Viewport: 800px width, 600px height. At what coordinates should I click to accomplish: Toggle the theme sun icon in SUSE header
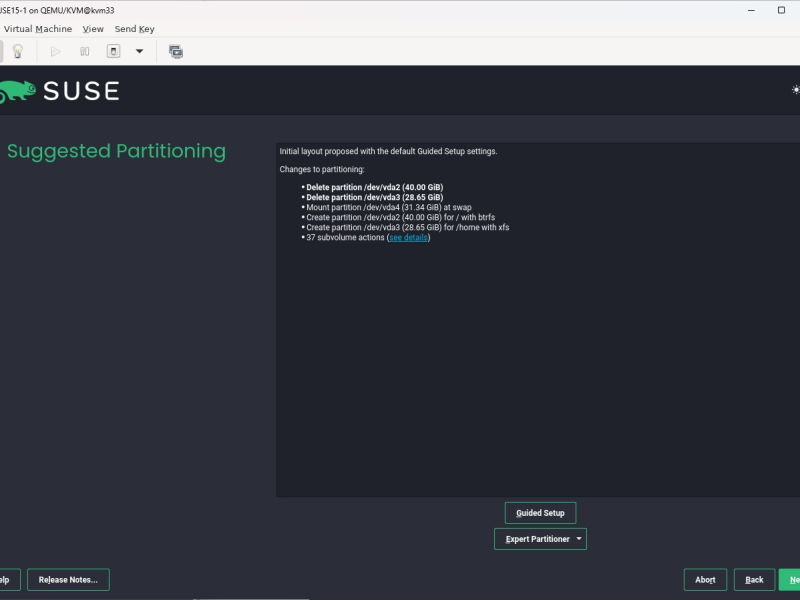click(795, 90)
